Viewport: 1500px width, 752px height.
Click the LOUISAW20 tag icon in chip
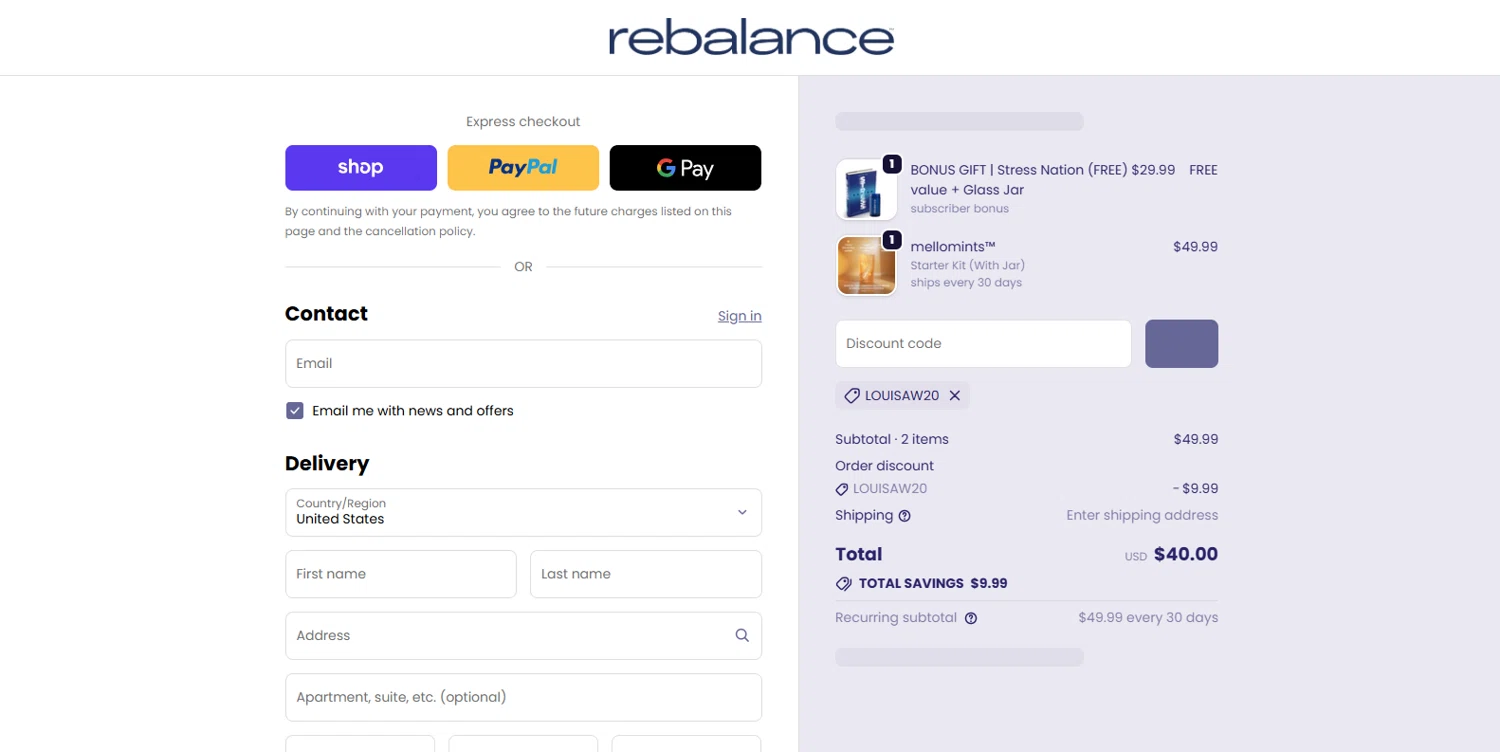852,396
